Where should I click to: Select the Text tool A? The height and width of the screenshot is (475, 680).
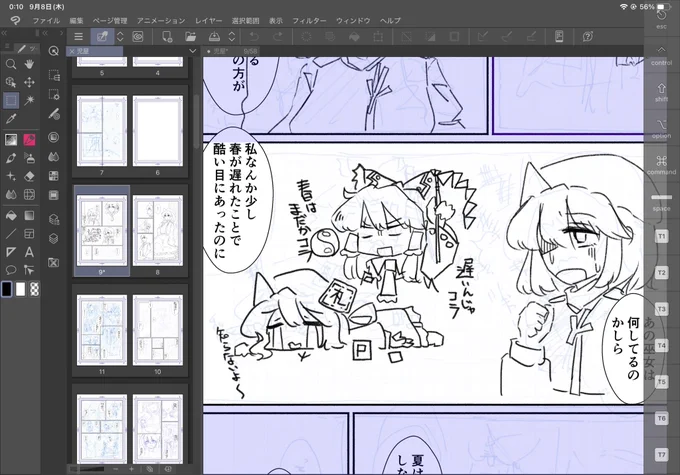coord(29,252)
